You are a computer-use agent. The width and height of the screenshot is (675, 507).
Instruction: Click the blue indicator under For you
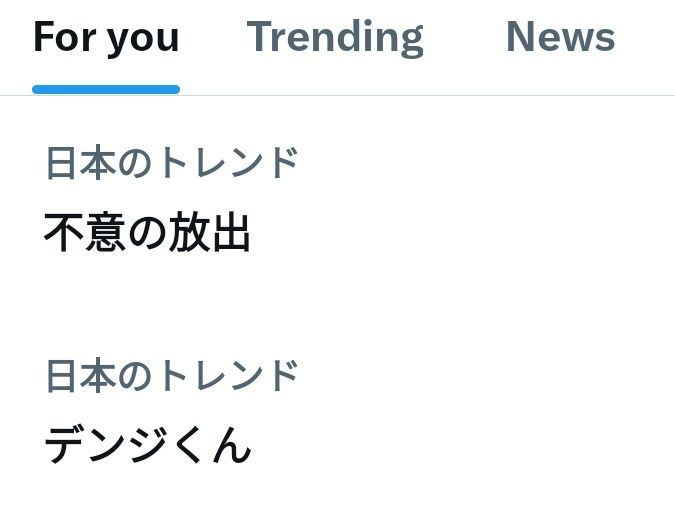106,89
